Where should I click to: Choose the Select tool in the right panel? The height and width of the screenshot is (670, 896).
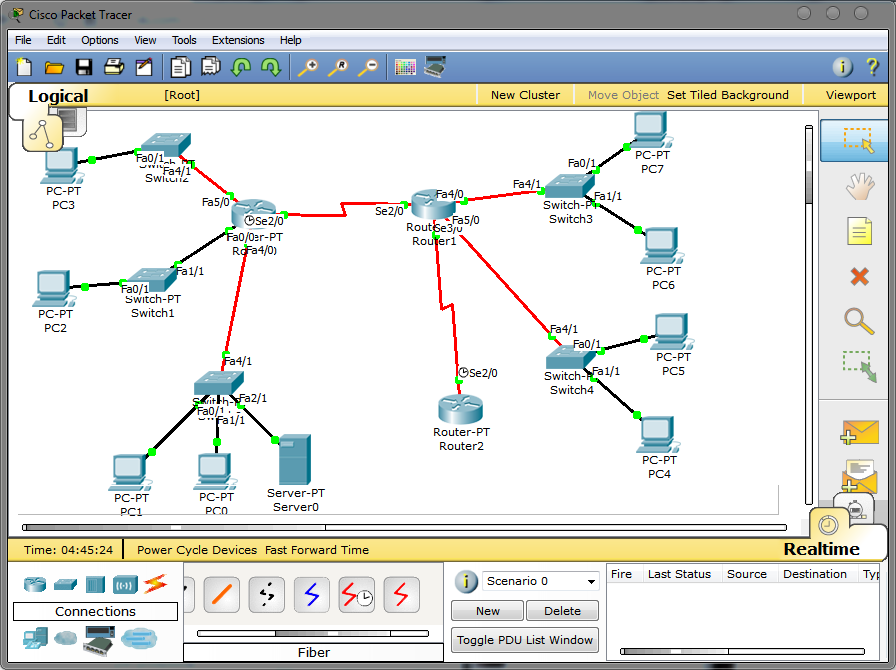coord(854,140)
